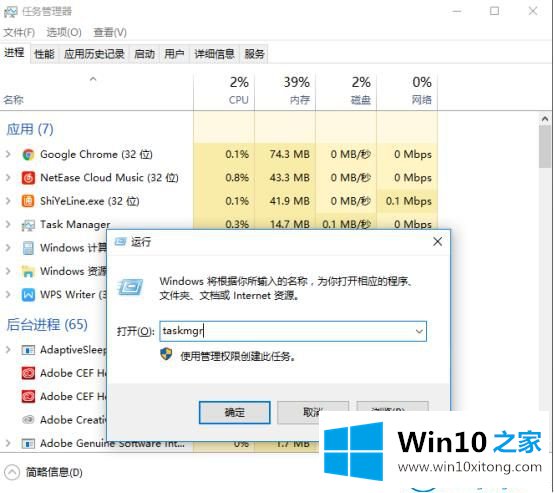Click the Adobe Creative Cloud icon
554x493 pixels.
28,420
